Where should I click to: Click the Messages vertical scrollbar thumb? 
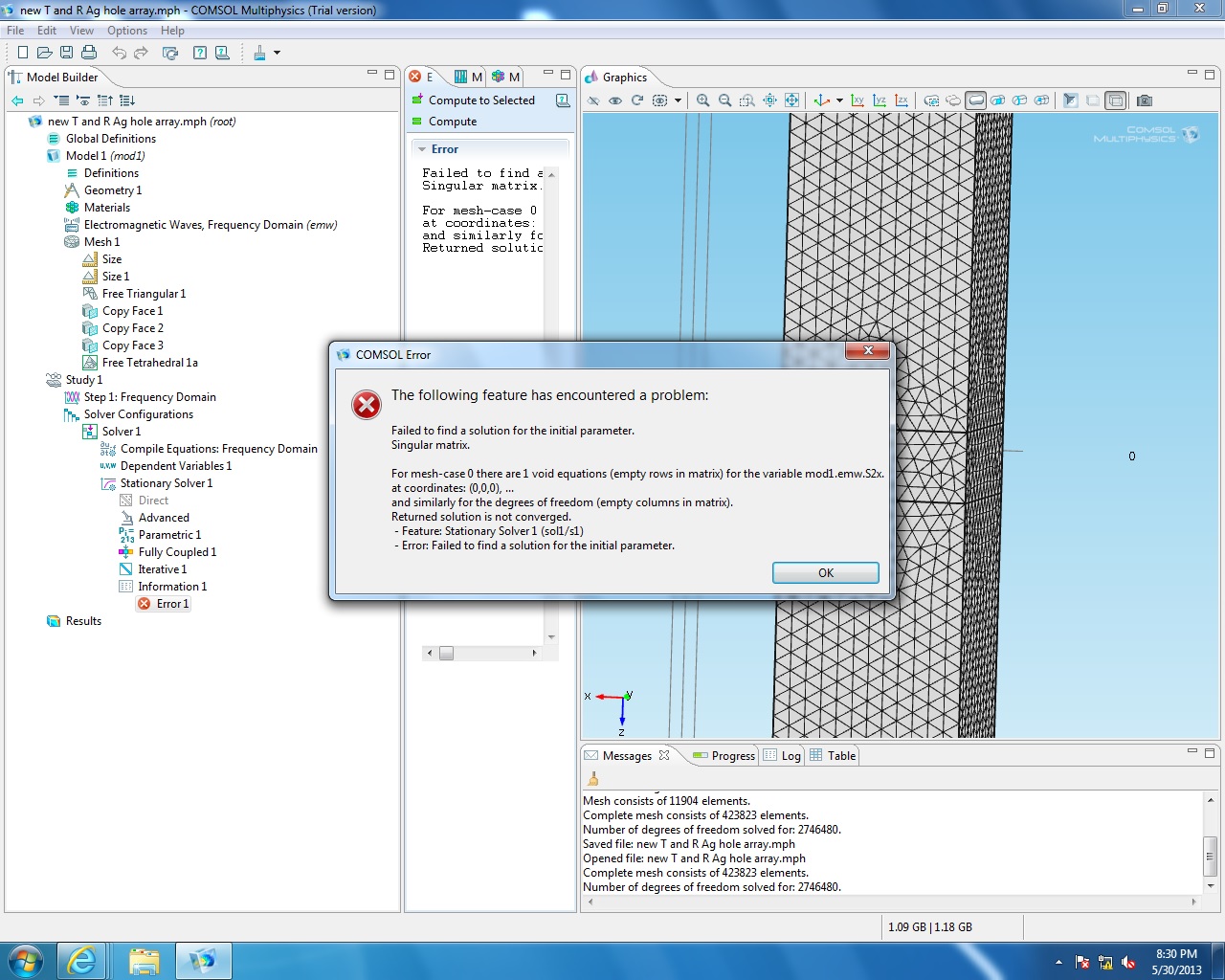(1210, 857)
